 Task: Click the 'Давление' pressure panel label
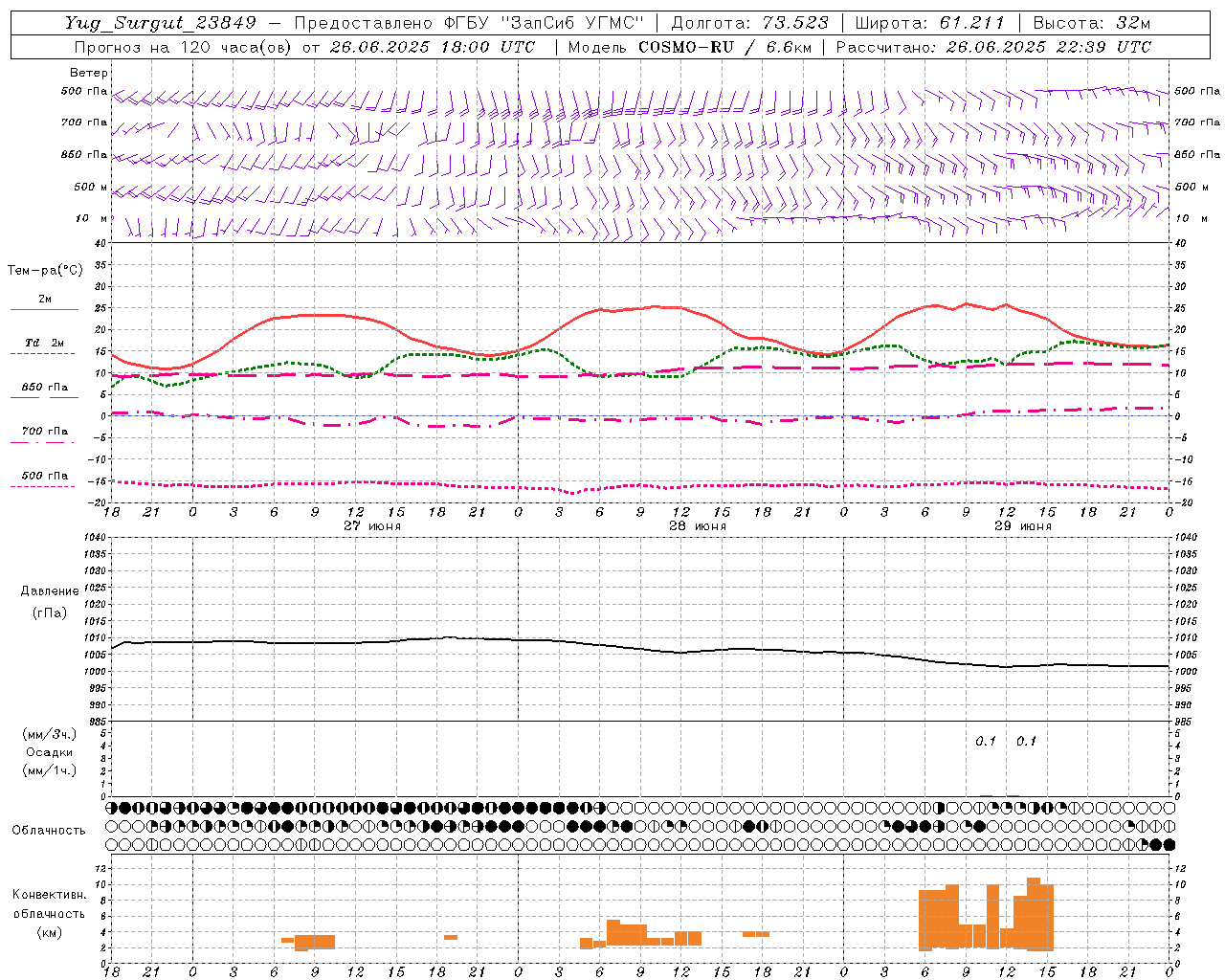tap(50, 591)
